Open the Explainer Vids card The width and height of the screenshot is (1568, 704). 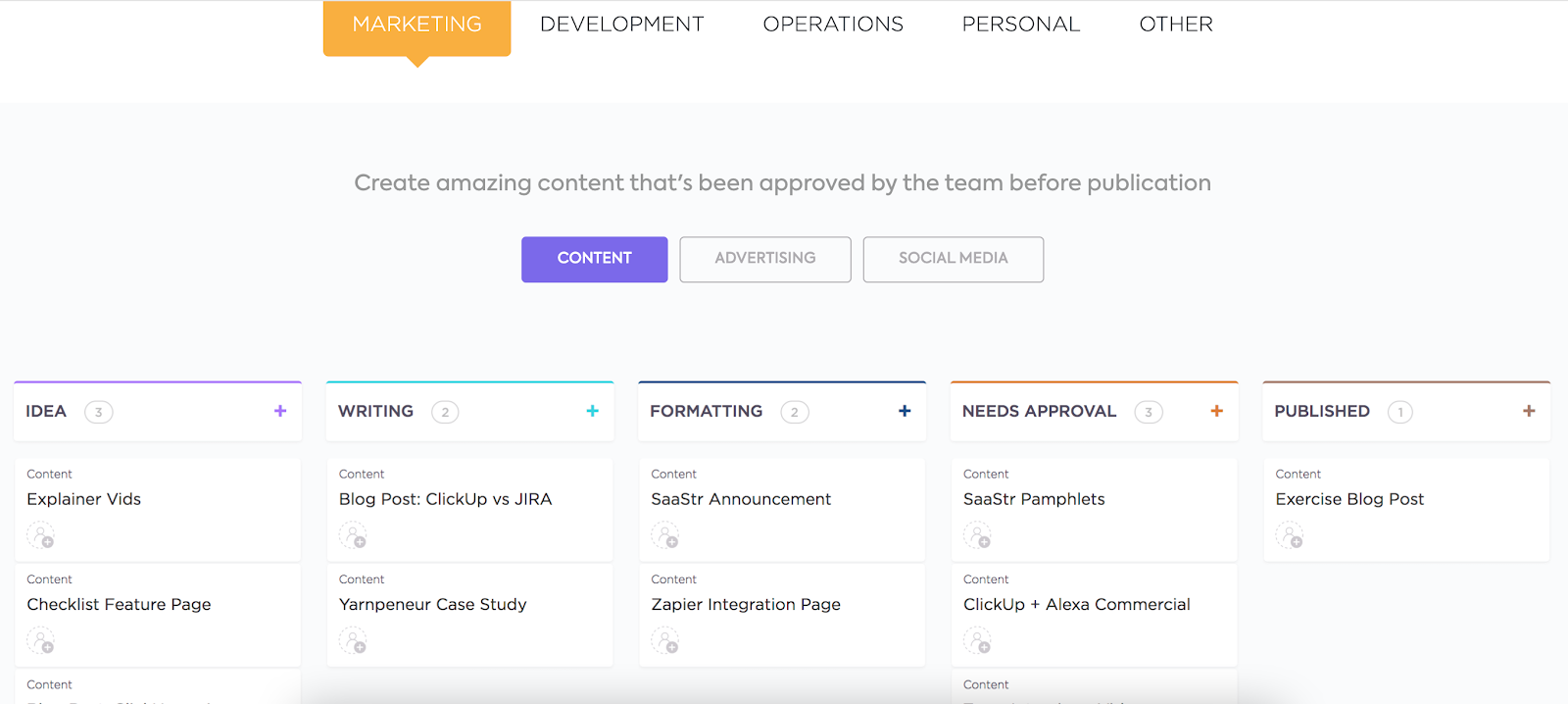[158, 510]
